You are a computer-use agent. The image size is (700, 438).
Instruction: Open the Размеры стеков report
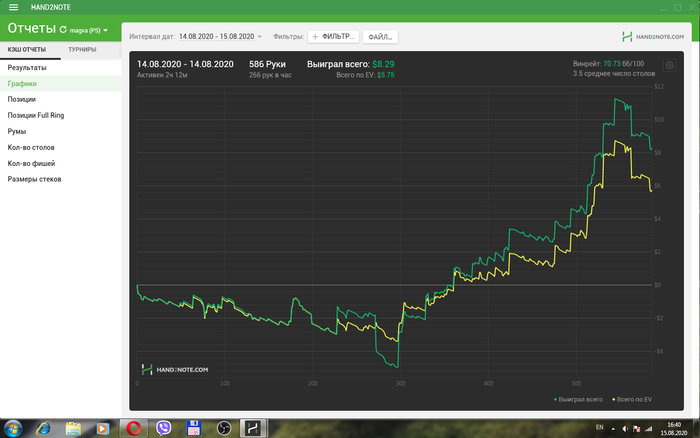click(61, 179)
